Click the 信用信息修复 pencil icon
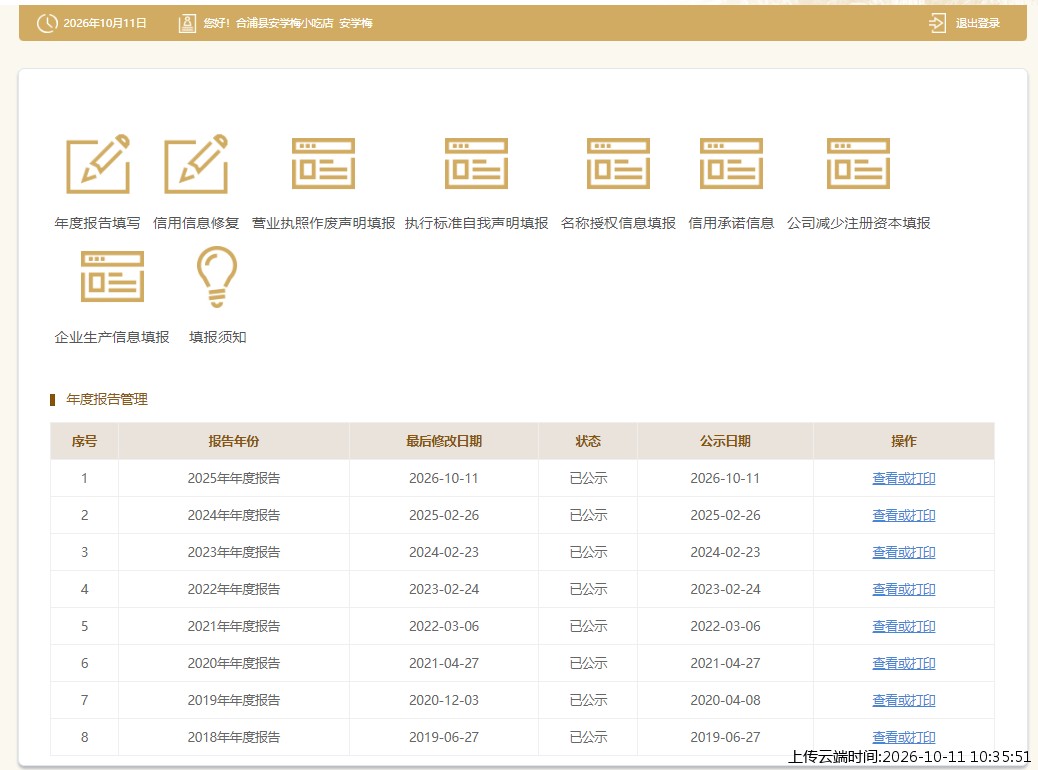The width and height of the screenshot is (1038, 770). pyautogui.click(x=196, y=164)
